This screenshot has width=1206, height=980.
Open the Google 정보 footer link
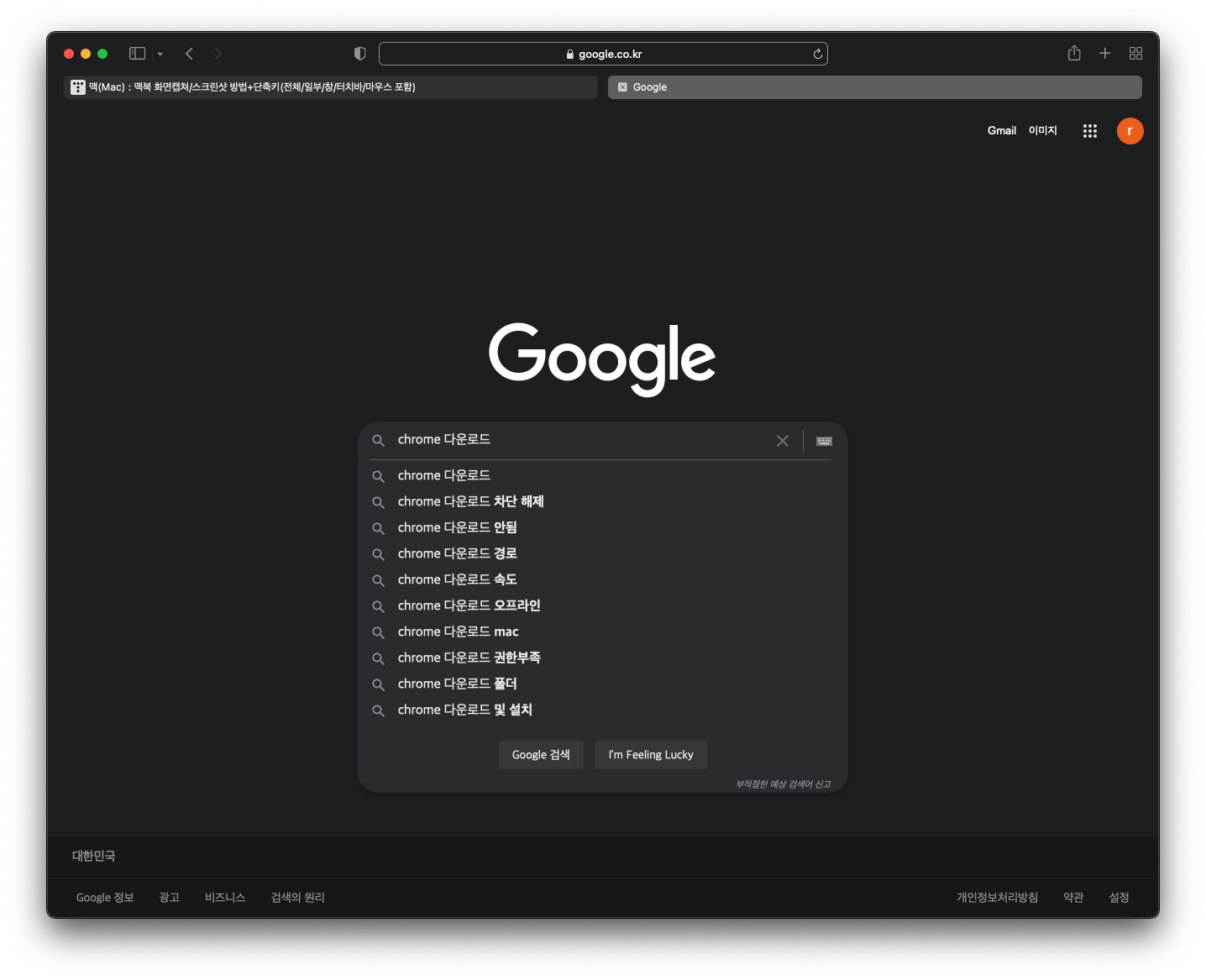[x=105, y=898]
